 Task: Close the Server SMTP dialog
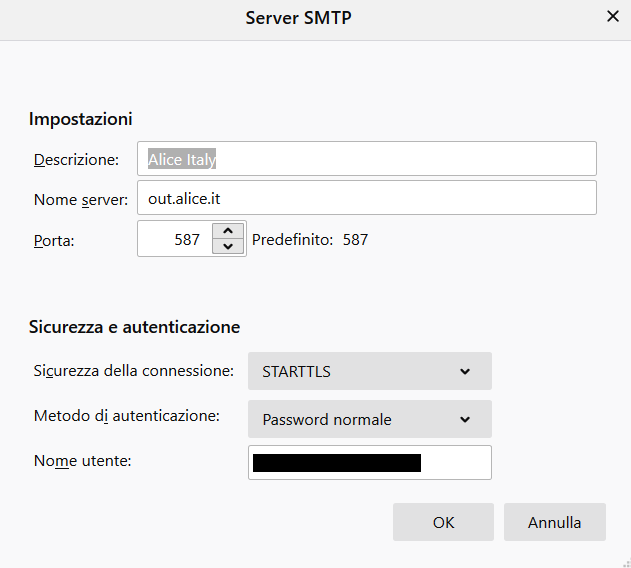click(x=612, y=17)
